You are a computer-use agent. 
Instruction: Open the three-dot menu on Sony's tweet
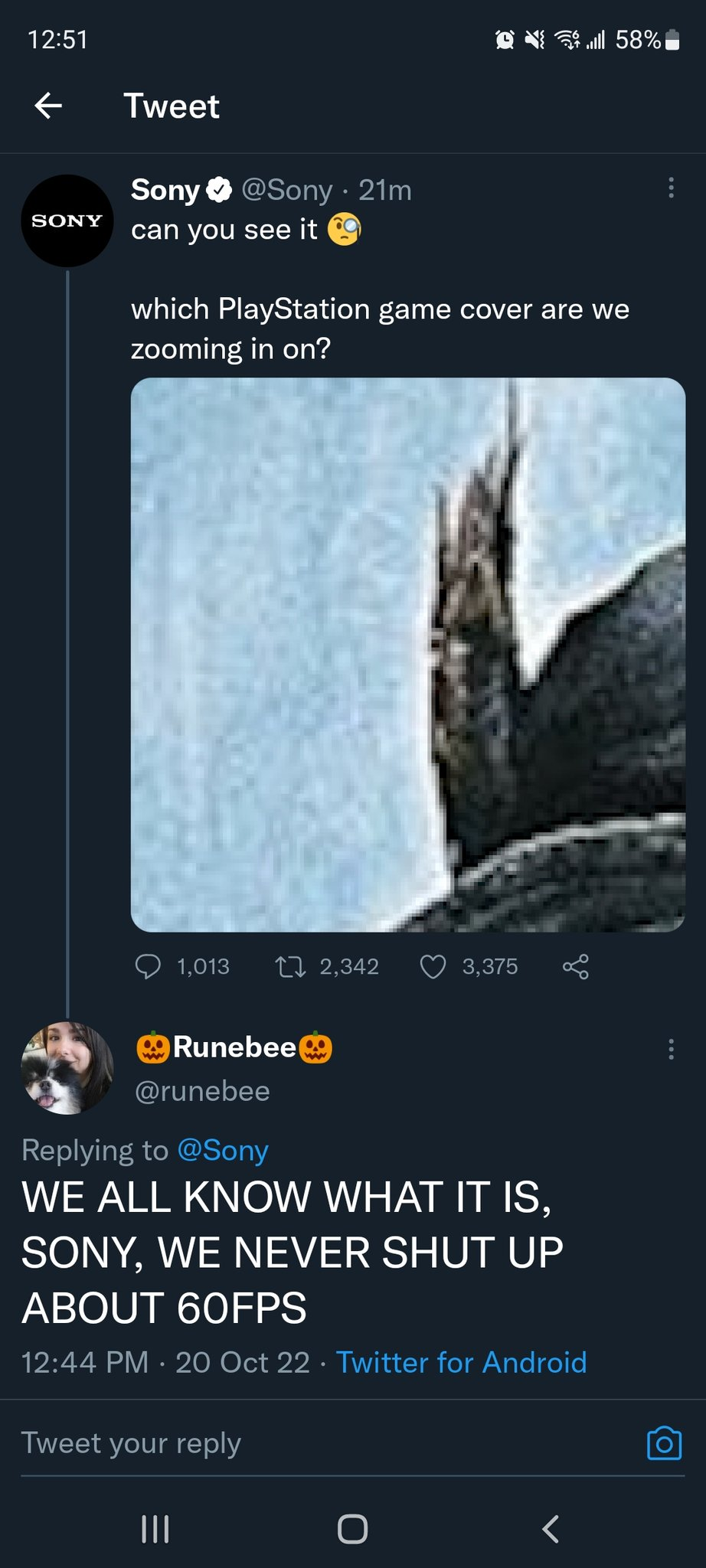(x=671, y=188)
